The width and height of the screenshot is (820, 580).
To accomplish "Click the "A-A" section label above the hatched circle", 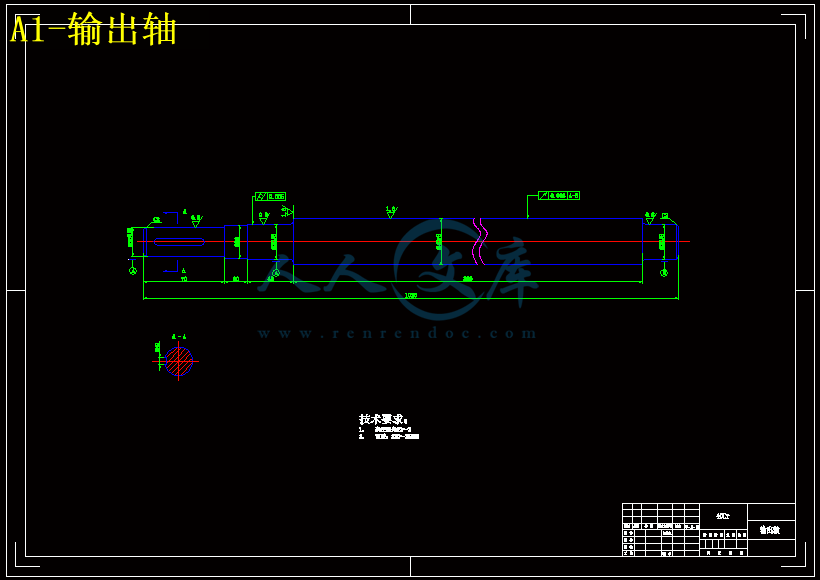I will click(179, 337).
